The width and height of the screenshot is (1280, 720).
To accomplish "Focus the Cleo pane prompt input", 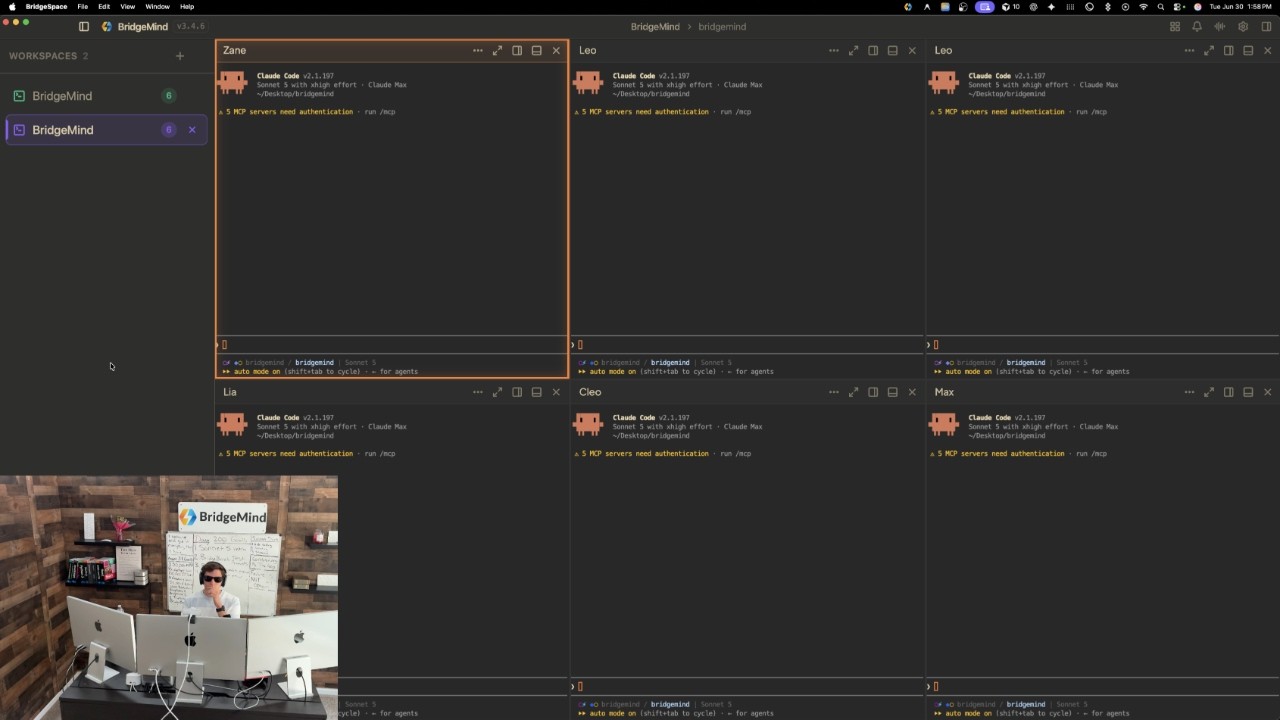I will (x=748, y=686).
